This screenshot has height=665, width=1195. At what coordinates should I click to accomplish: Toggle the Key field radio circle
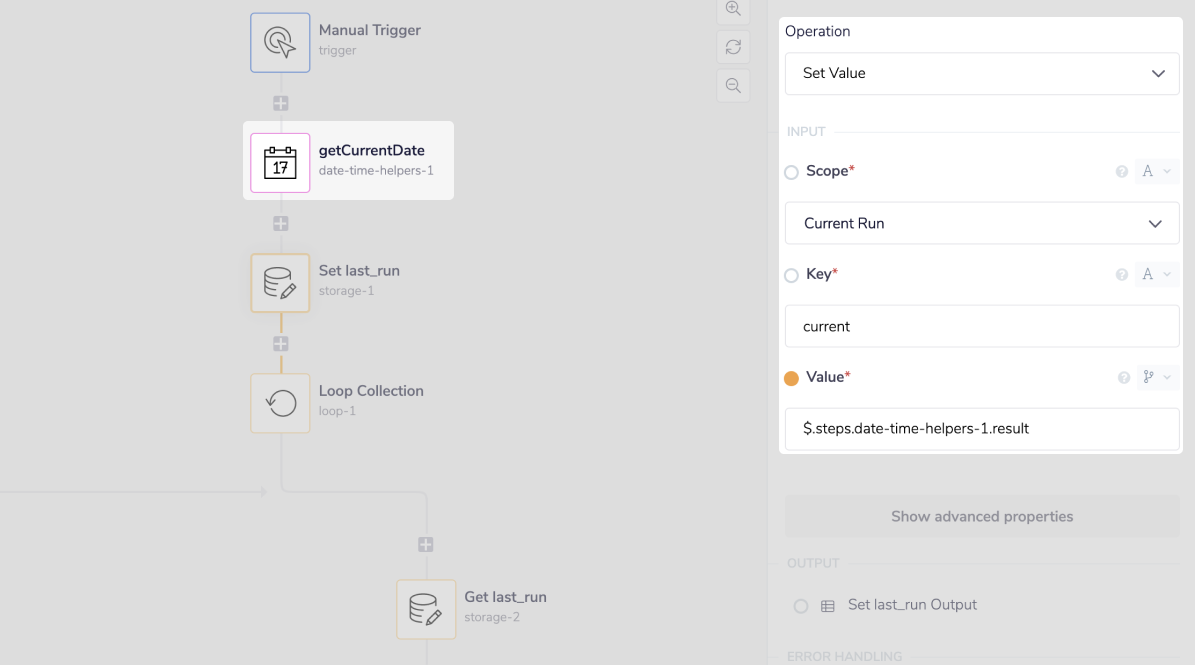(x=792, y=275)
